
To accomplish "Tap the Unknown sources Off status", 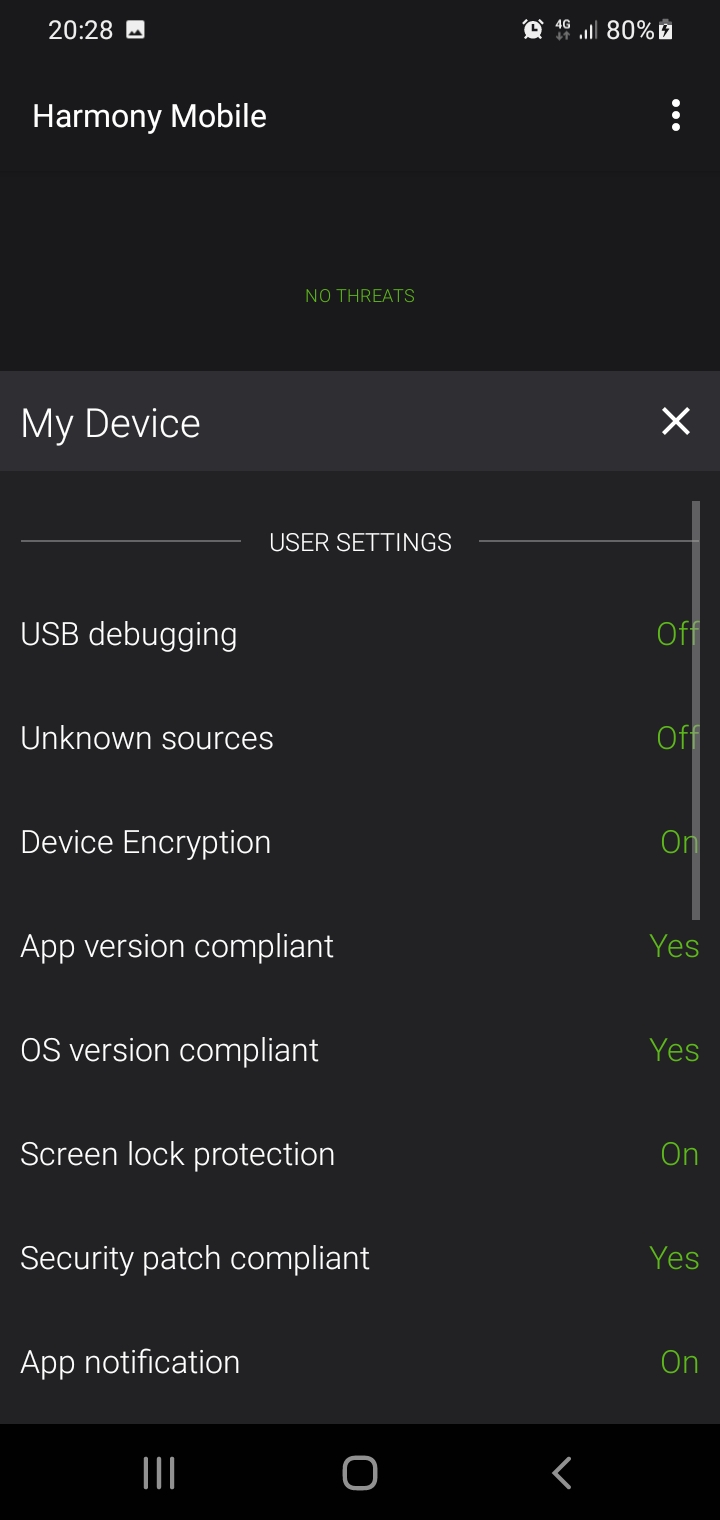I will [676, 738].
